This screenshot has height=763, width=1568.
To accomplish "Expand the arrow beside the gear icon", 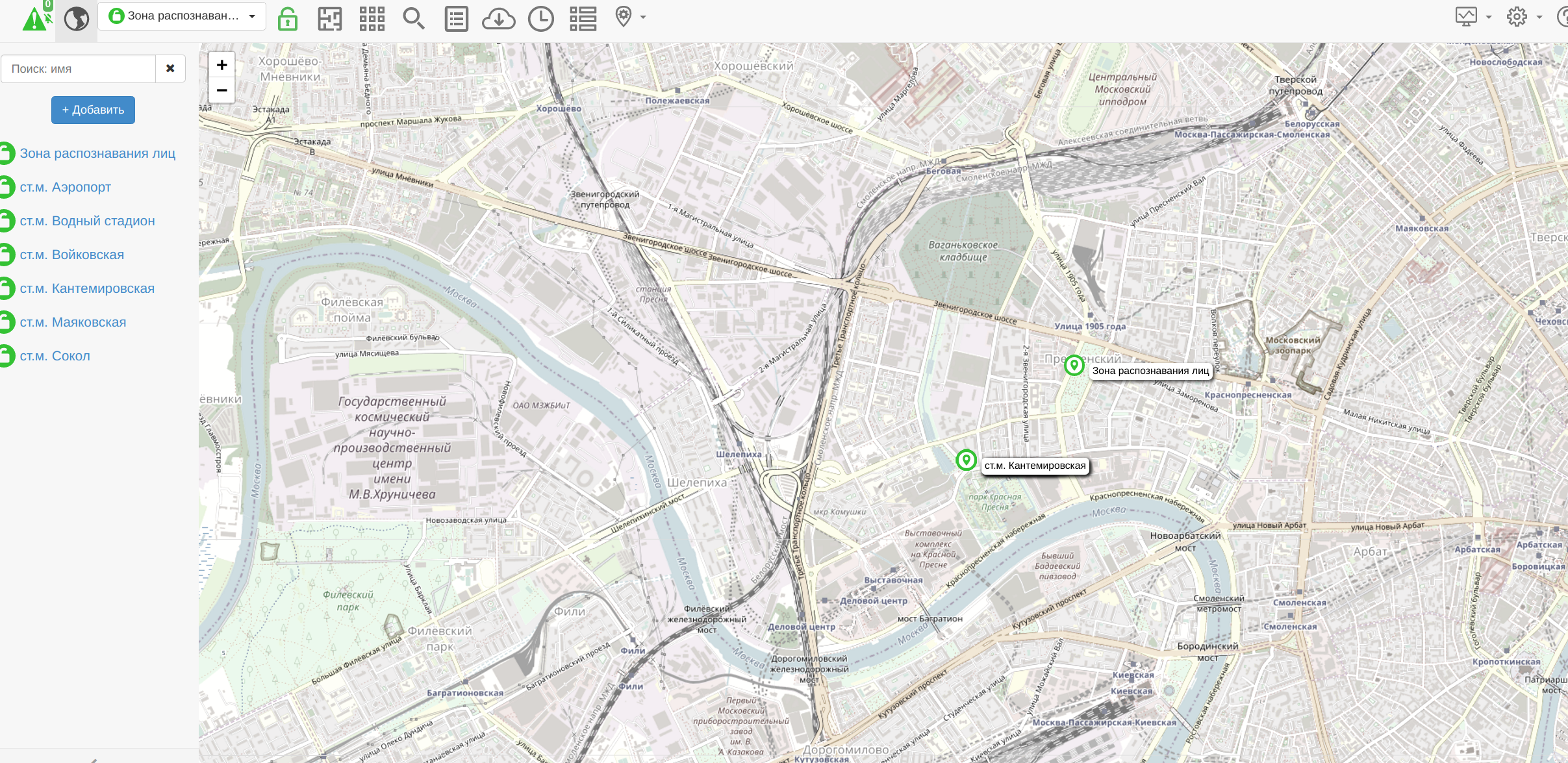I will pyautogui.click(x=1539, y=17).
